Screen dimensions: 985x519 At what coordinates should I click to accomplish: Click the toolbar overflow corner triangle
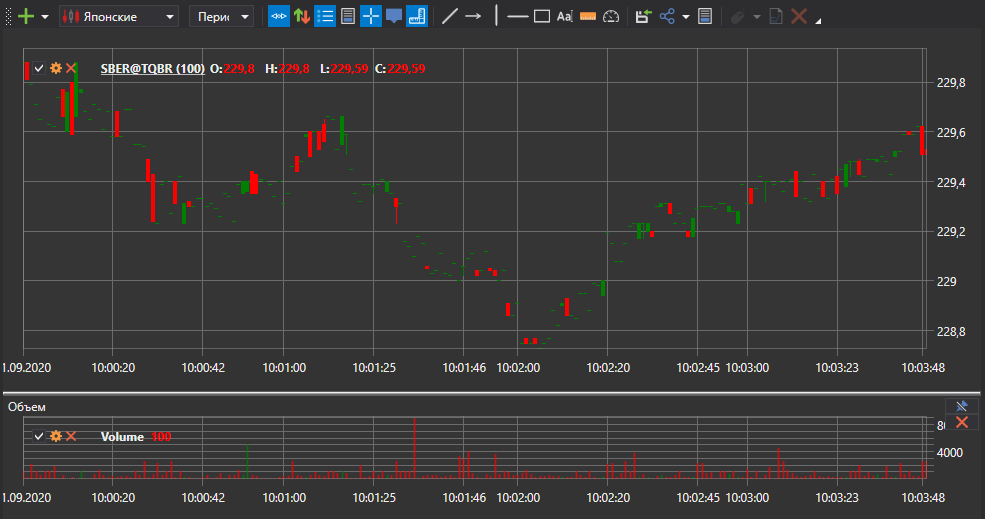[818, 21]
